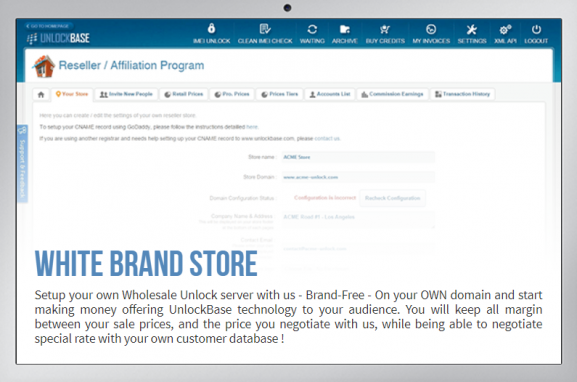Switch to the Pro. Prices tab
577x382 pixels.
click(x=232, y=94)
